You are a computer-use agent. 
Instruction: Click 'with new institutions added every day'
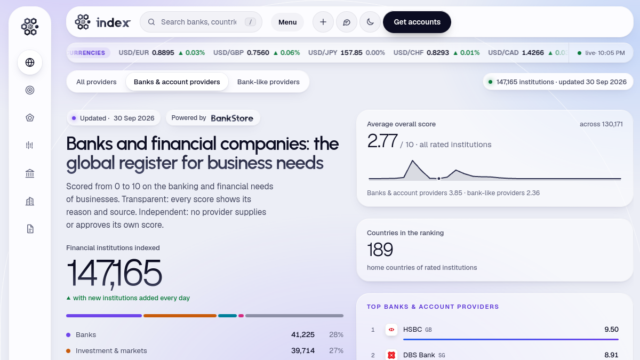pyautogui.click(x=128, y=298)
